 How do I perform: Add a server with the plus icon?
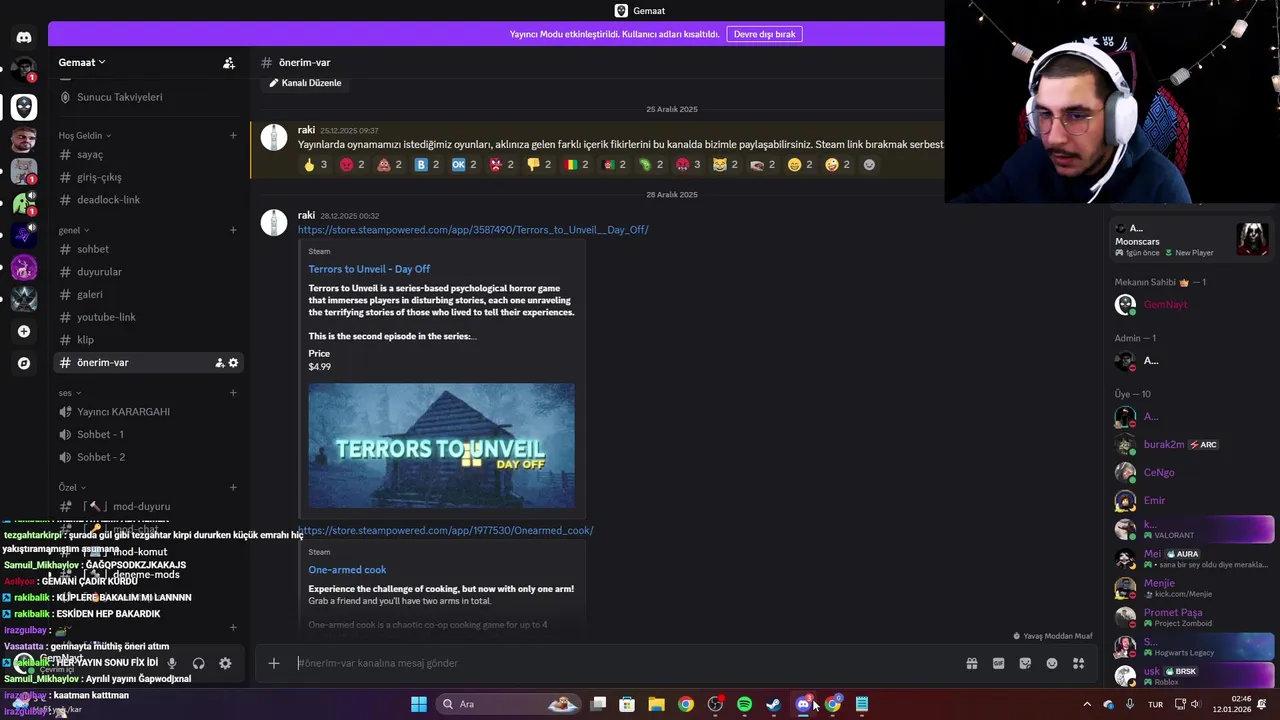pyautogui.click(x=24, y=331)
